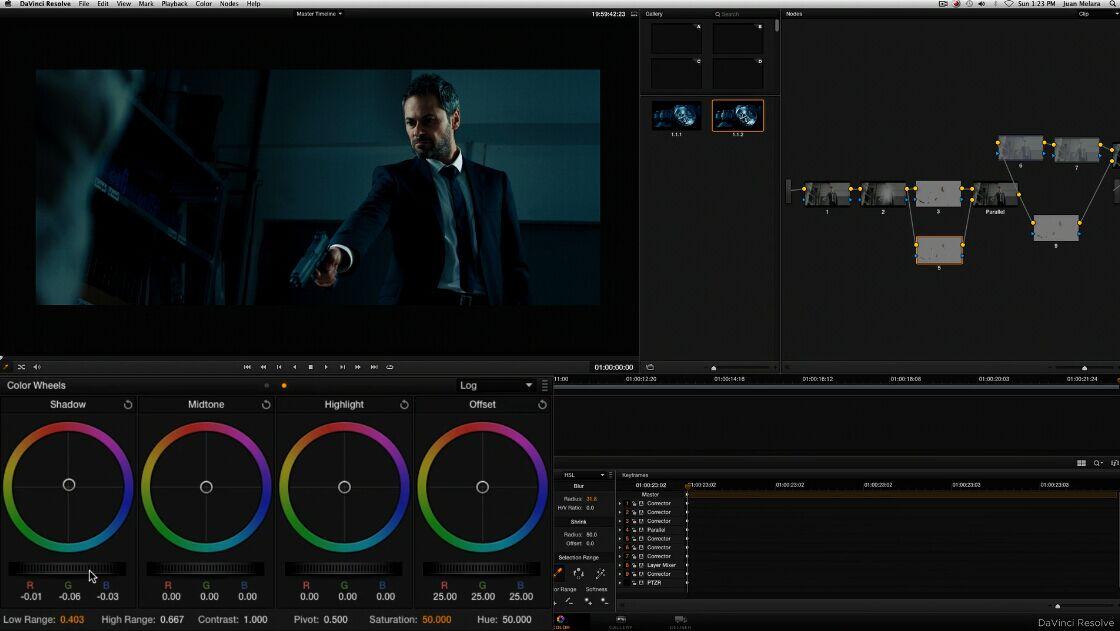Step one frame forward
Image resolution: width=1120 pixels, height=631 pixels.
click(x=342, y=367)
